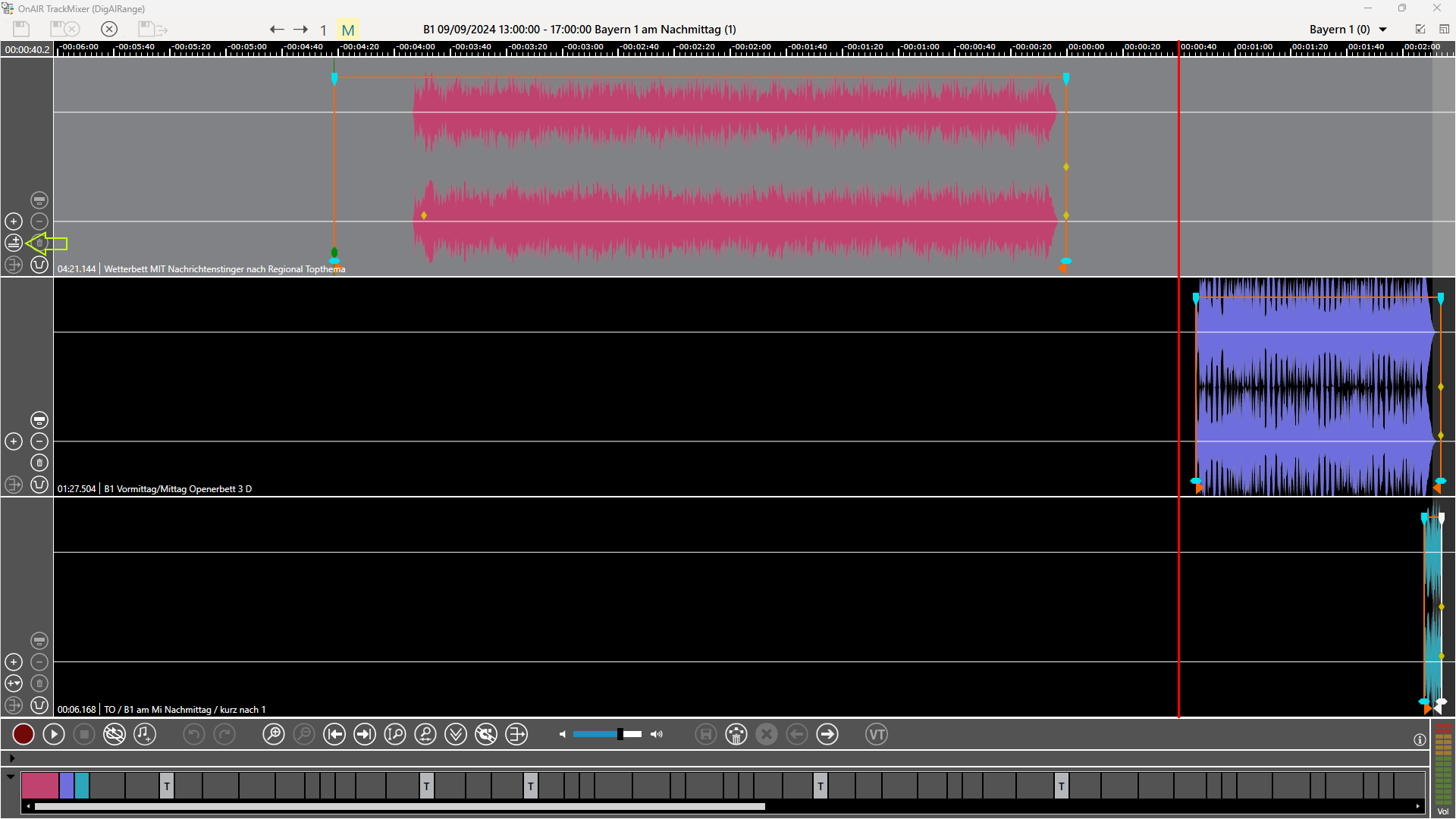Viewport: 1456px width, 819px height.
Task: Toggle the headphone icon on Openerbett track
Action: pyautogui.click(x=39, y=485)
